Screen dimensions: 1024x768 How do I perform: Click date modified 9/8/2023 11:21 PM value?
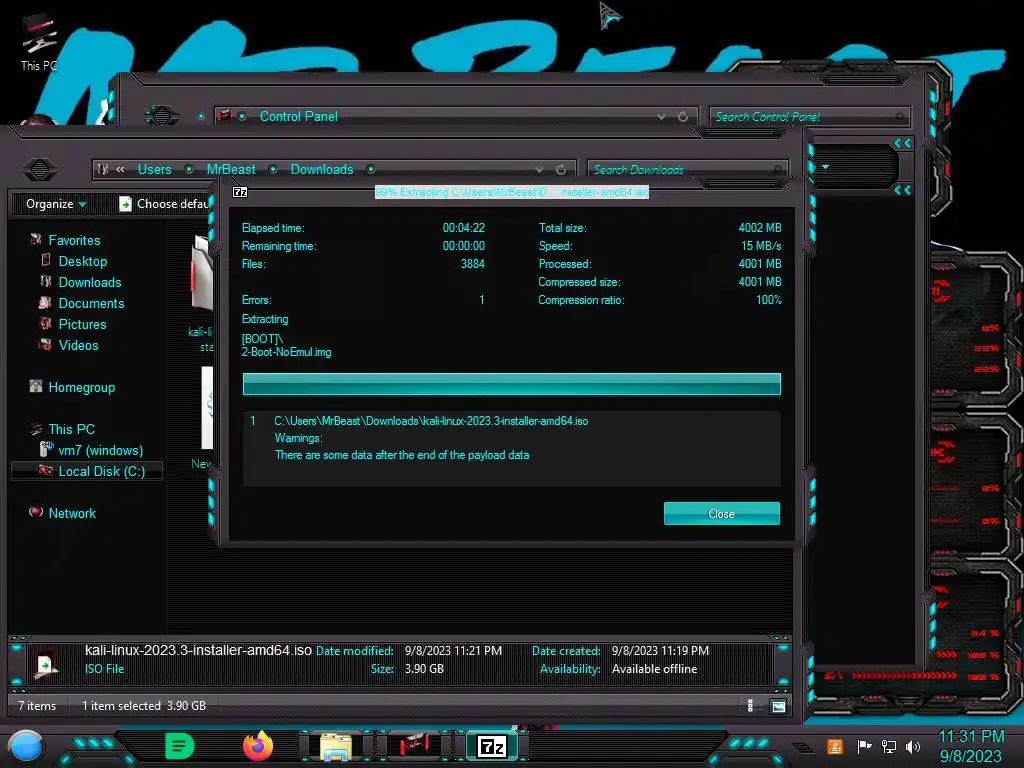point(453,651)
